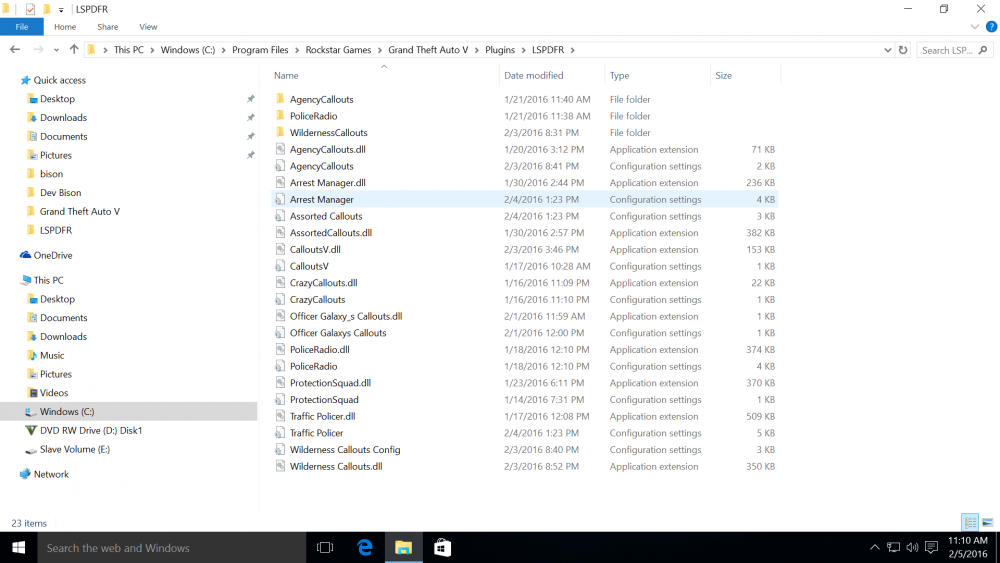Select Quick access in navigation pane
This screenshot has width=1000, height=563.
tap(59, 80)
